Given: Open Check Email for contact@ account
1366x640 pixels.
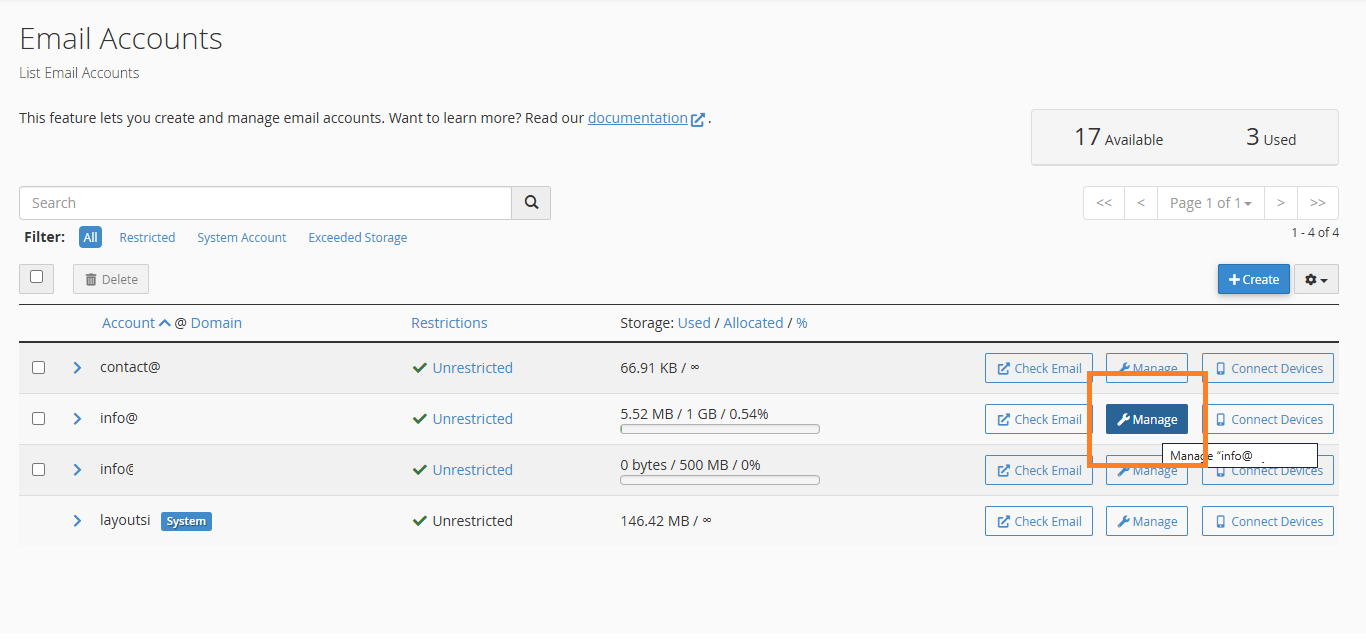Looking at the screenshot, I should 1038,369.
